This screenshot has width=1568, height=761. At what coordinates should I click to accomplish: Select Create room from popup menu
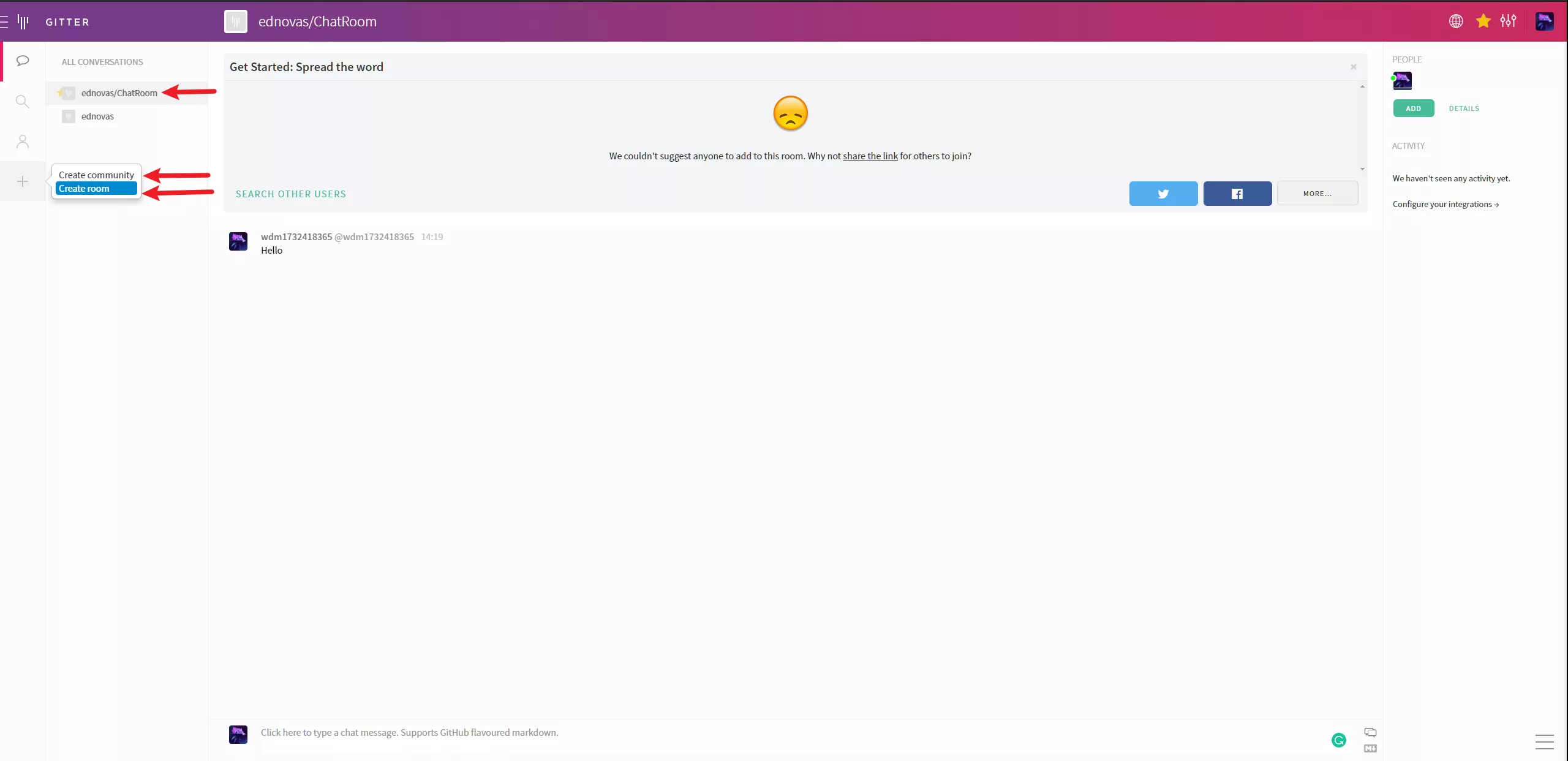tap(96, 189)
